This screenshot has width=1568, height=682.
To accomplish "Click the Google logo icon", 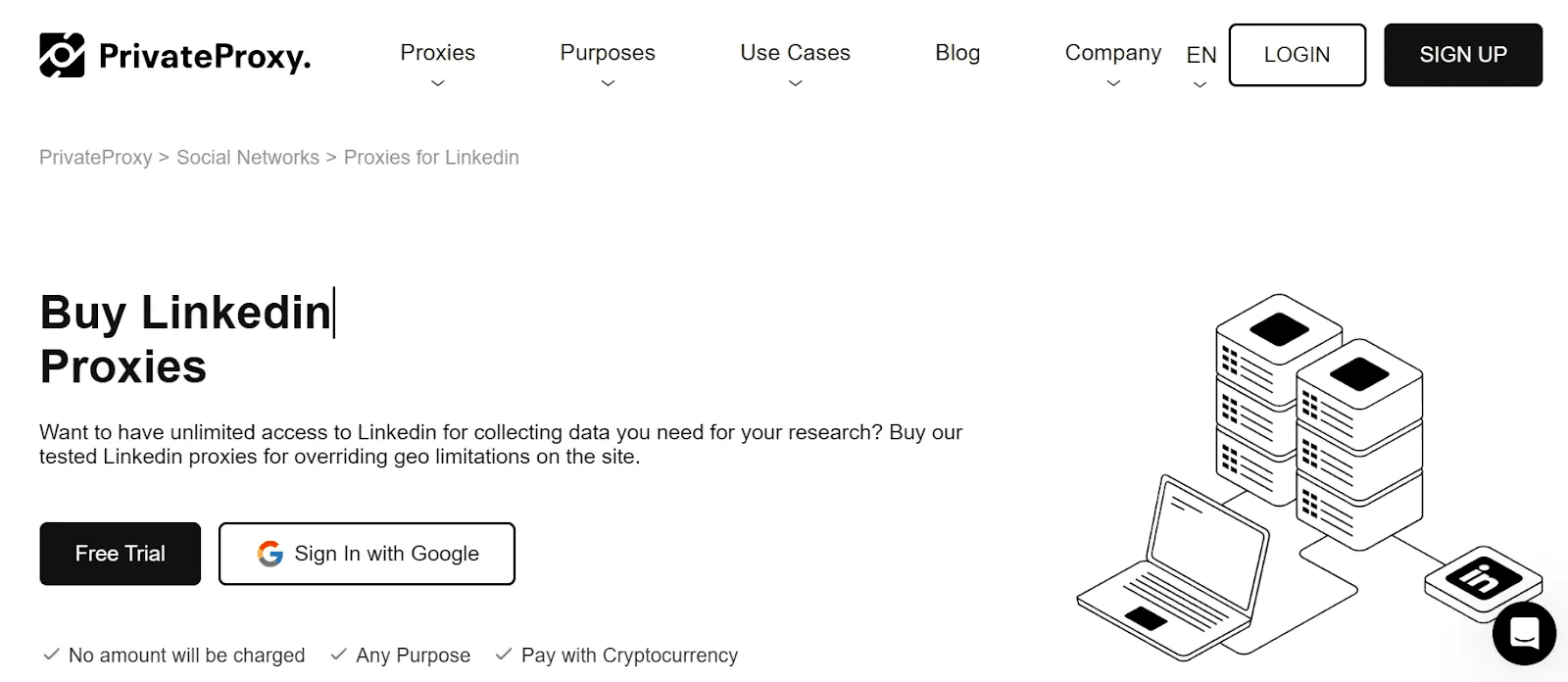I will pos(270,554).
